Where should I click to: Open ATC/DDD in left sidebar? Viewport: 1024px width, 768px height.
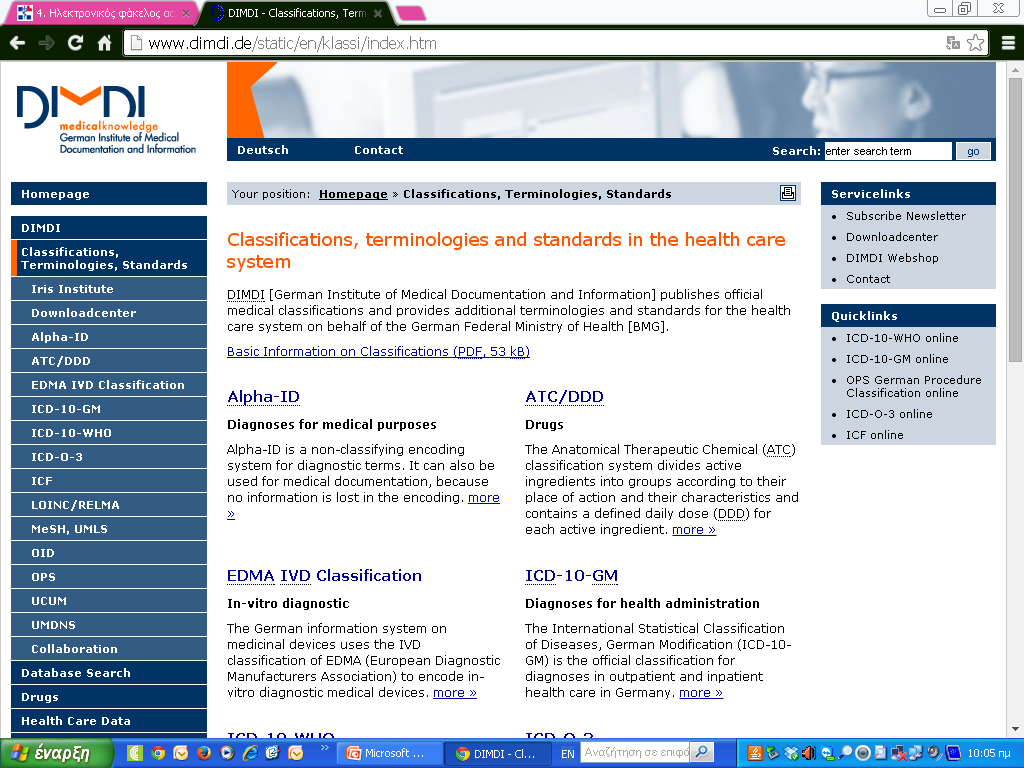(x=109, y=361)
